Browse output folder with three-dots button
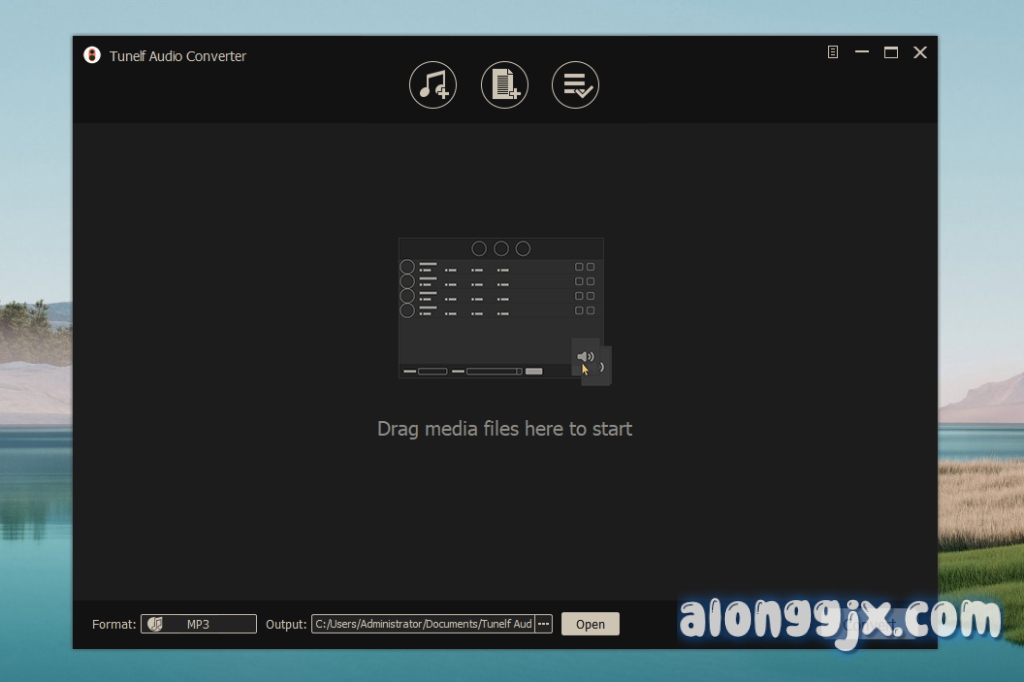This screenshot has height=682, width=1024. tap(544, 624)
